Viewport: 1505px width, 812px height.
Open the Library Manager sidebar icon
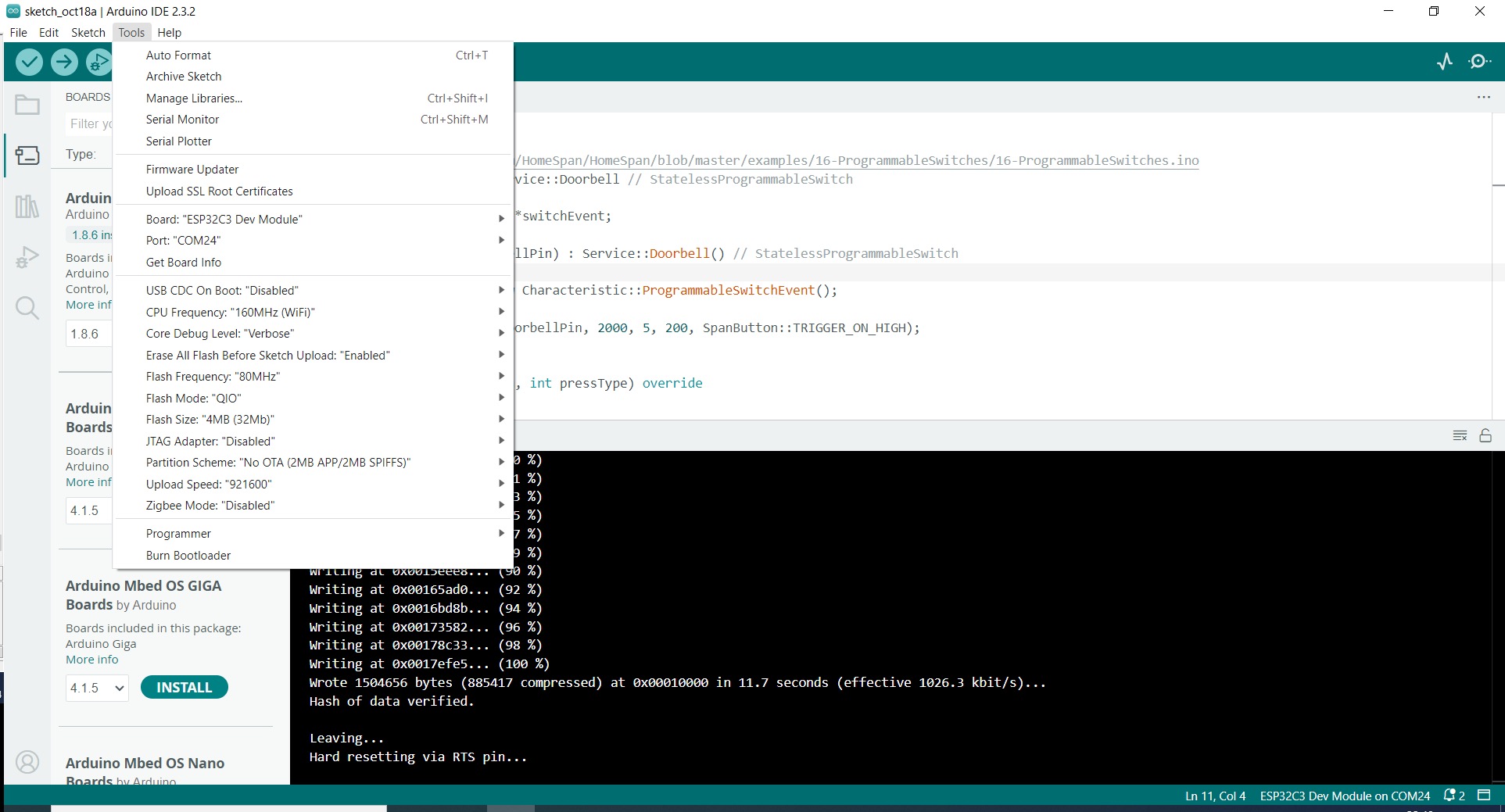(27, 206)
